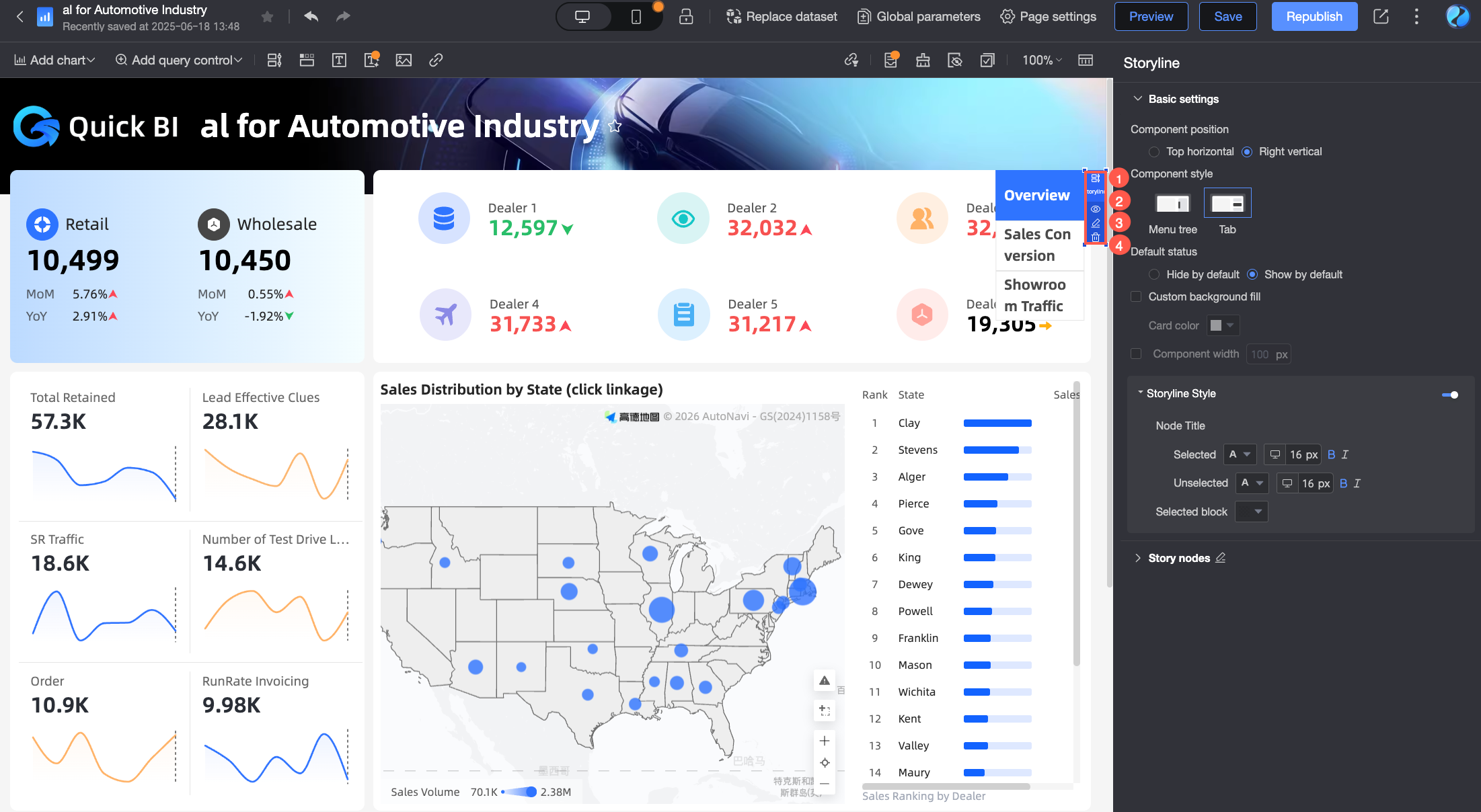This screenshot has height=812, width=1481.
Task: Select Hide by default status
Action: [x=1154, y=274]
